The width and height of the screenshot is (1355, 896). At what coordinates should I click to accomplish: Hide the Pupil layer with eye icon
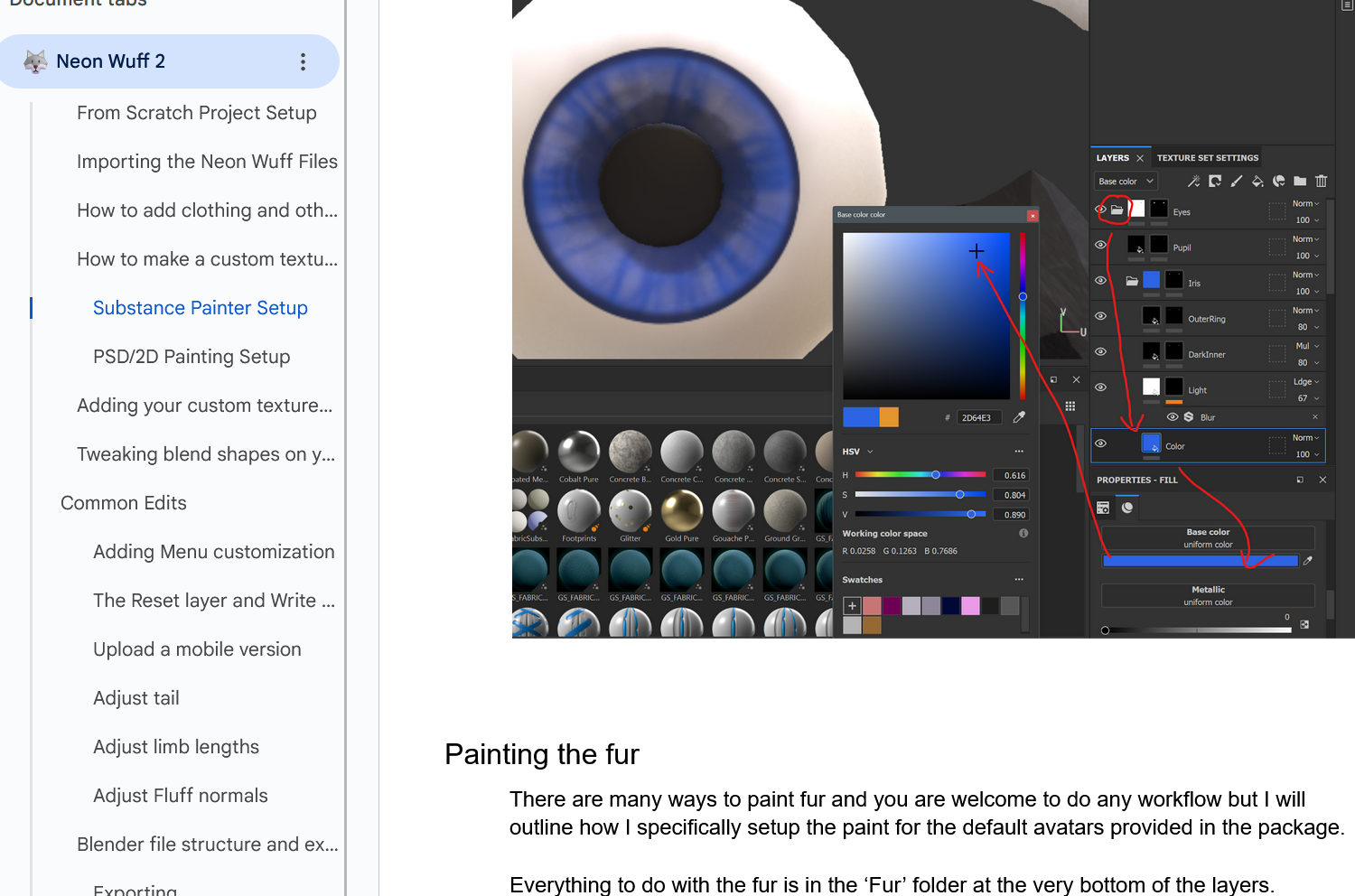click(x=1100, y=246)
